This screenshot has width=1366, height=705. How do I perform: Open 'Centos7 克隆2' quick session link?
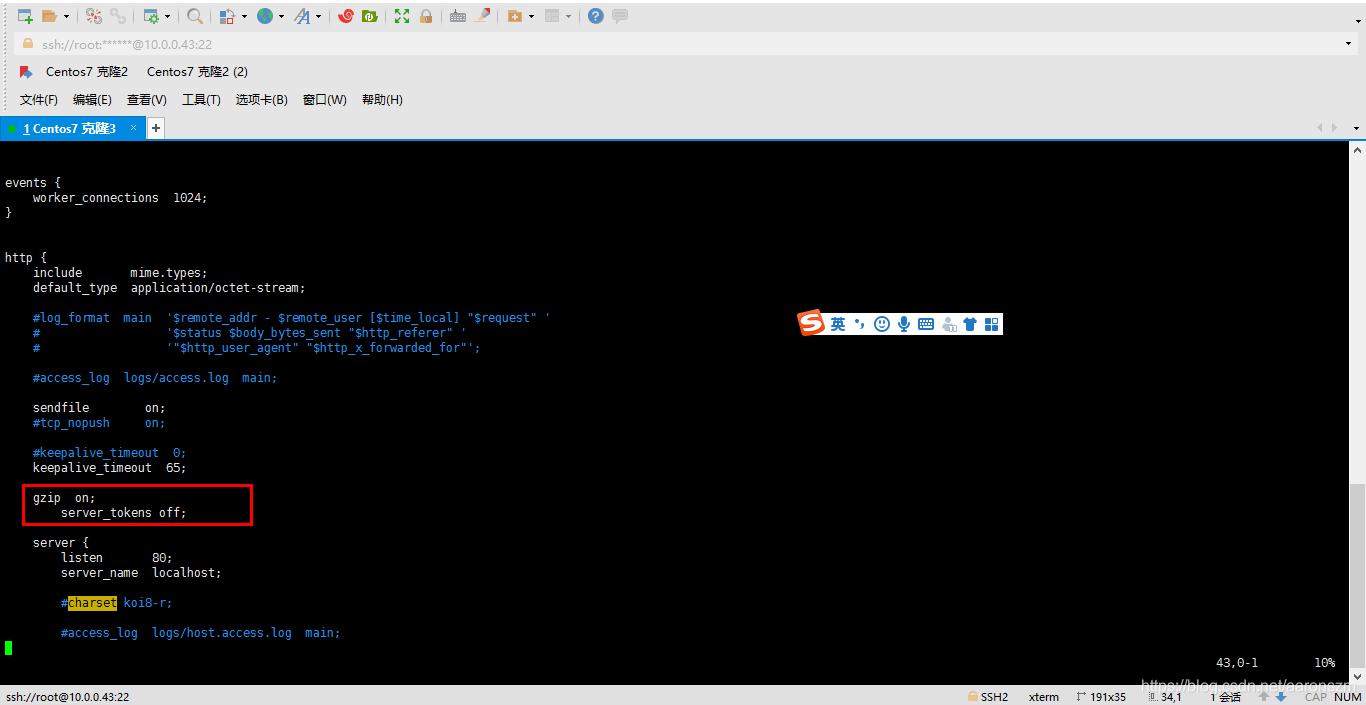click(x=87, y=72)
